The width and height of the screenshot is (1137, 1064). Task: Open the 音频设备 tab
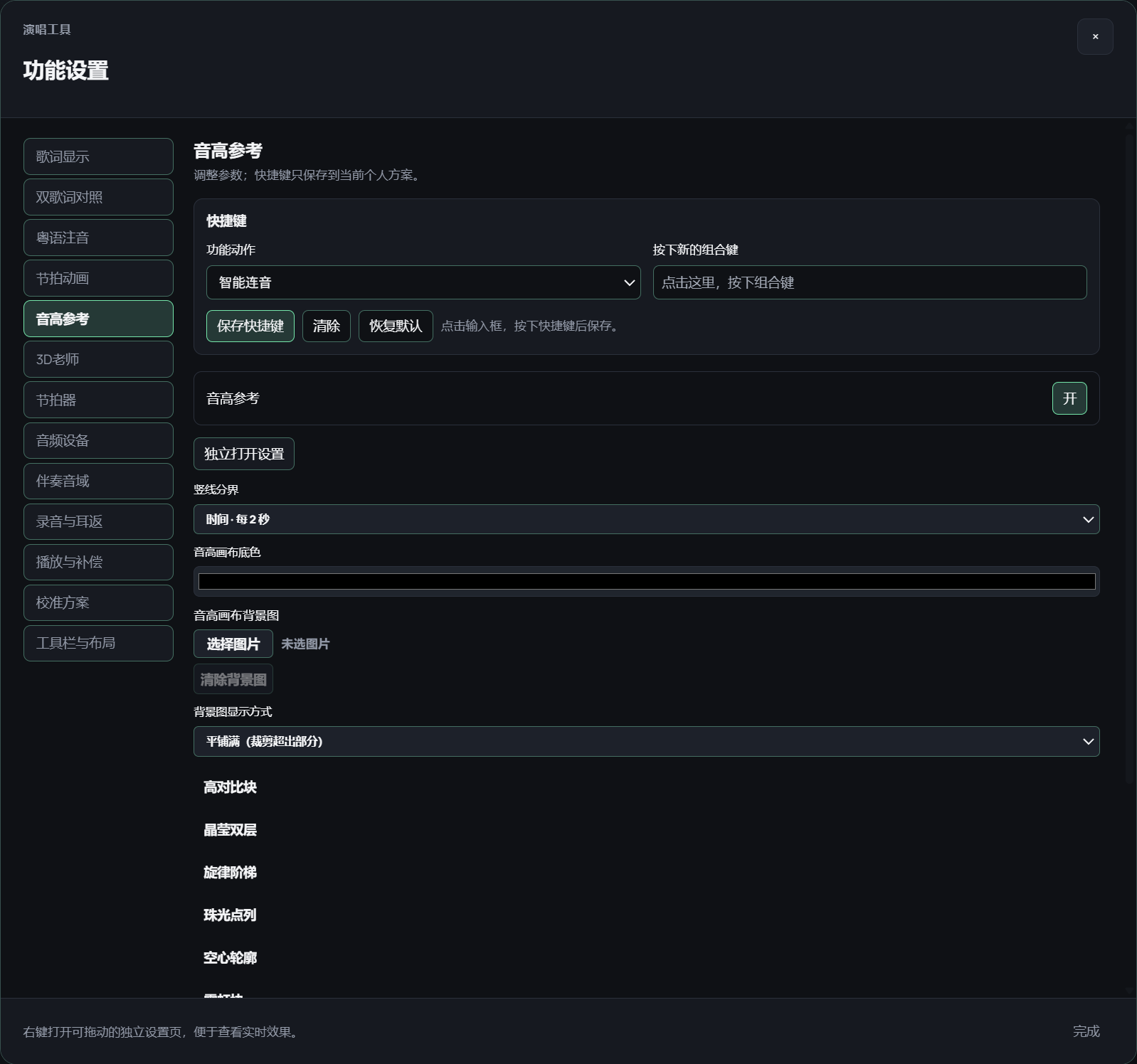[98, 440]
